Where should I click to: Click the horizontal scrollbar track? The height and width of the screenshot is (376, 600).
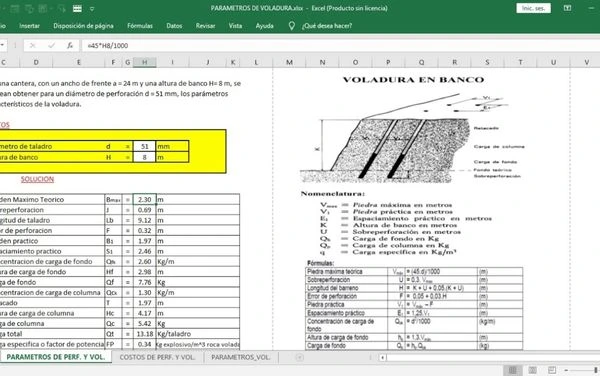[x=493, y=357]
